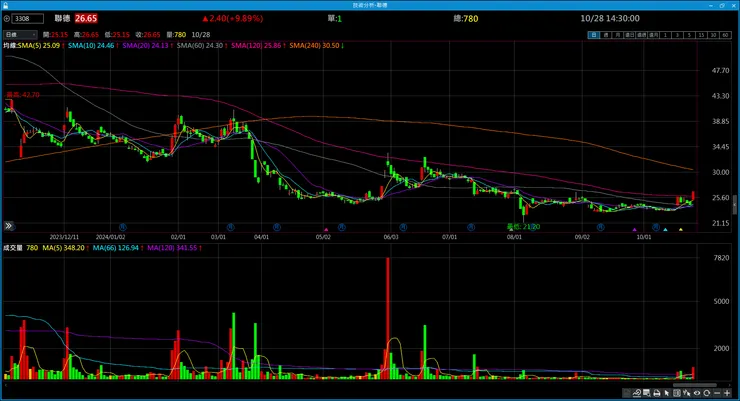
Task: Click the SMA(5) 25.09 indicator label
Action: coord(41,46)
